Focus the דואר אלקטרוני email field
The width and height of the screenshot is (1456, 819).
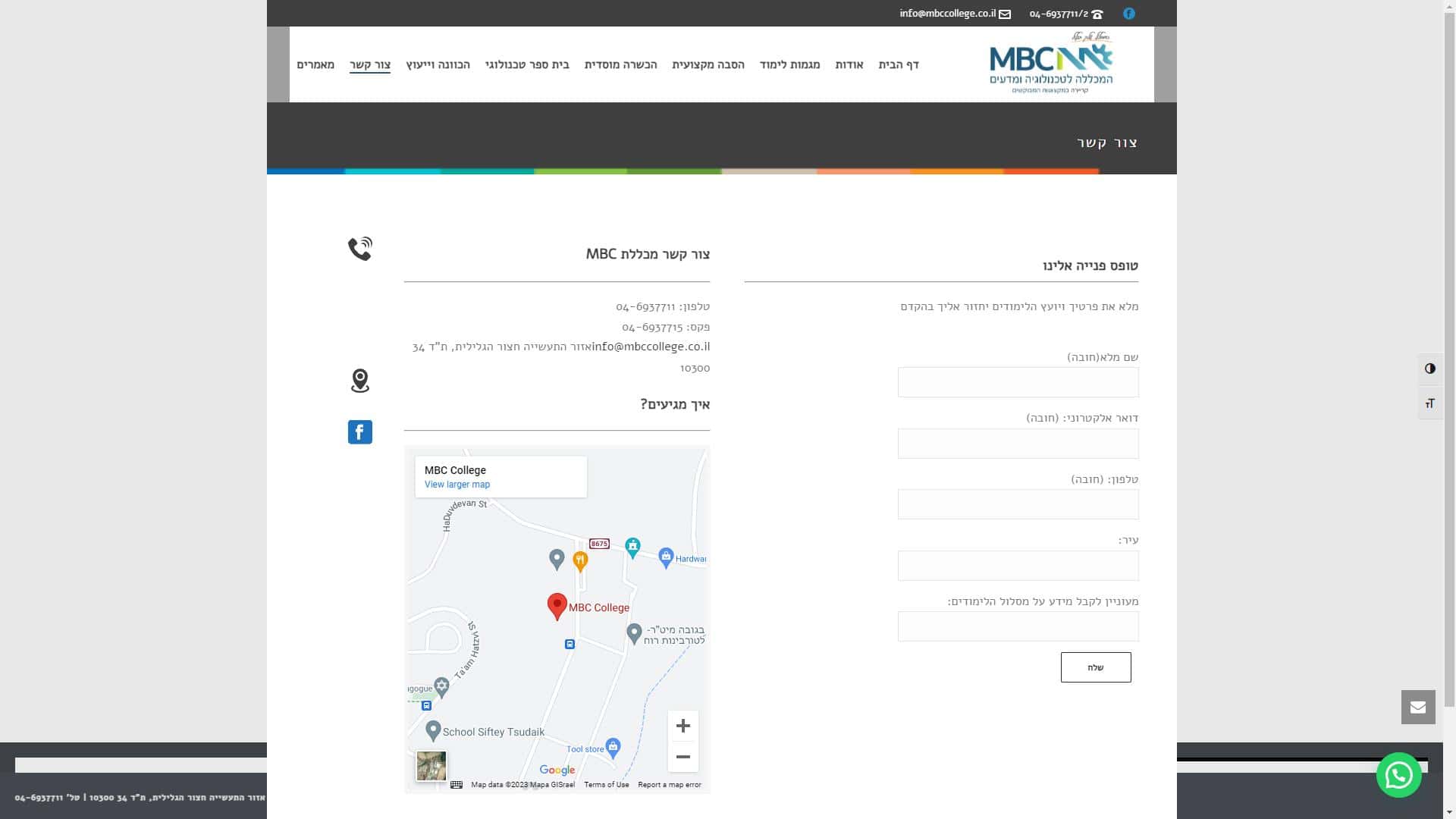(x=1018, y=444)
